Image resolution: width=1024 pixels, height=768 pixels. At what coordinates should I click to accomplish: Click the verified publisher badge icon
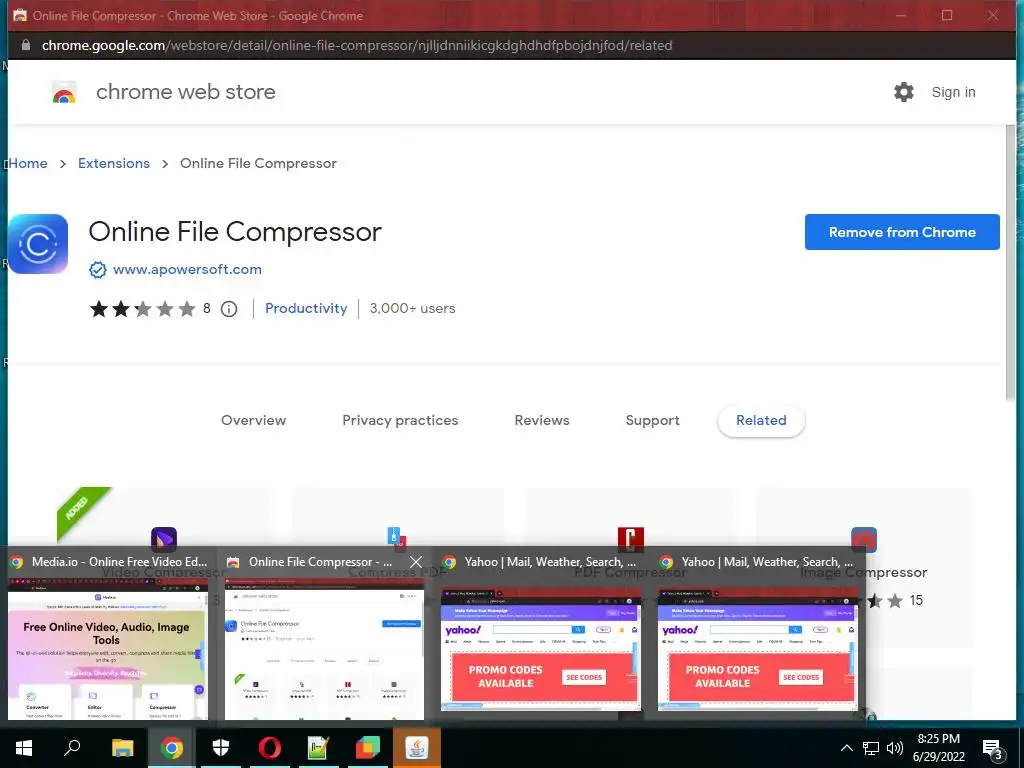click(x=97, y=270)
